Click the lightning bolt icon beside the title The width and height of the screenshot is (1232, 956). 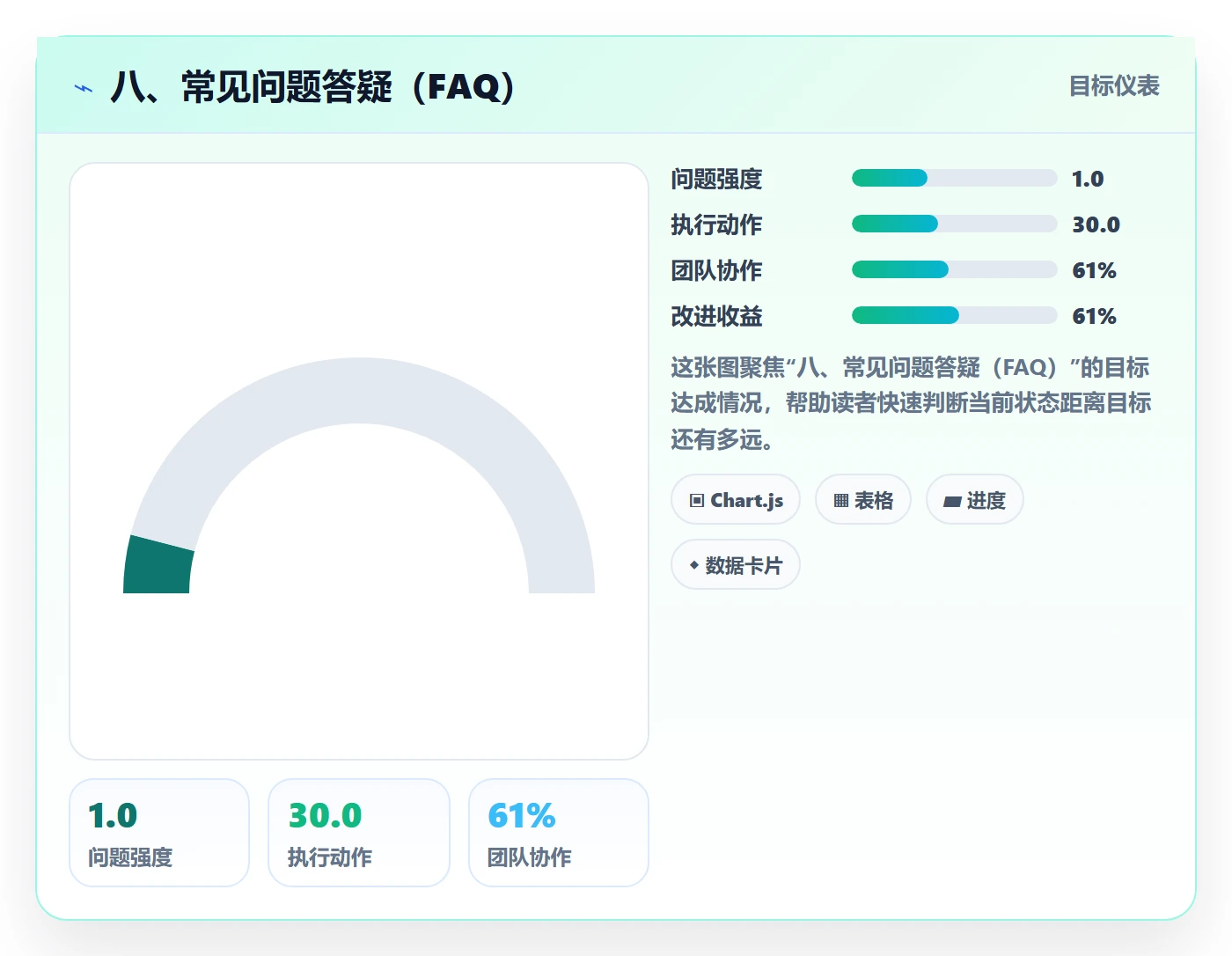(84, 88)
